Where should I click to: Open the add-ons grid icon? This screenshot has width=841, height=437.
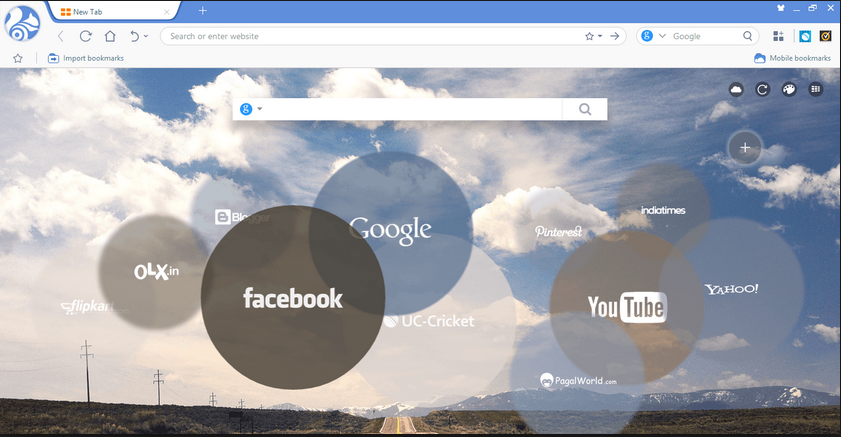(778, 36)
